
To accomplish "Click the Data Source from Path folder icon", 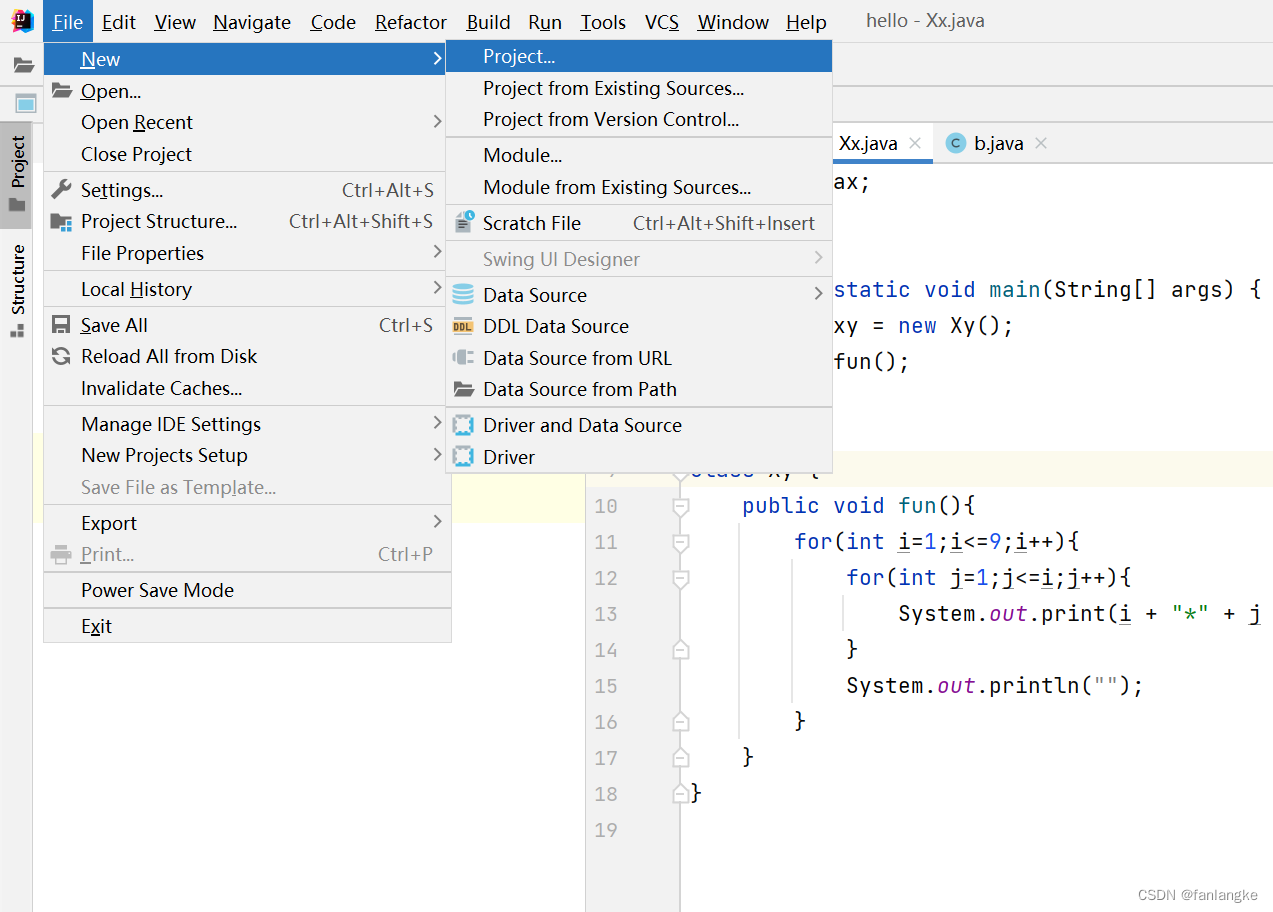I will point(463,389).
